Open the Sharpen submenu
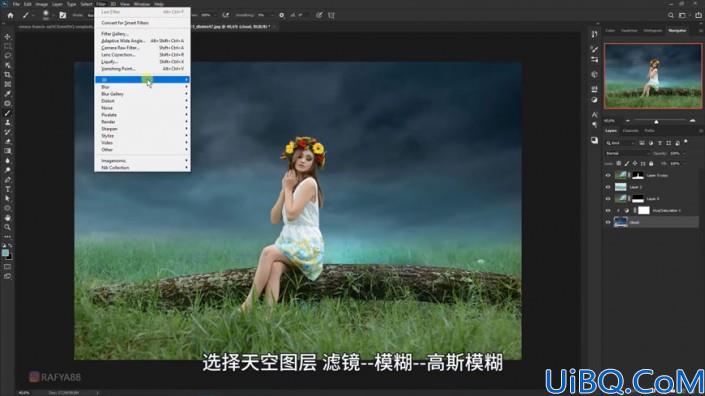The height and width of the screenshot is (396, 705). [x=143, y=129]
